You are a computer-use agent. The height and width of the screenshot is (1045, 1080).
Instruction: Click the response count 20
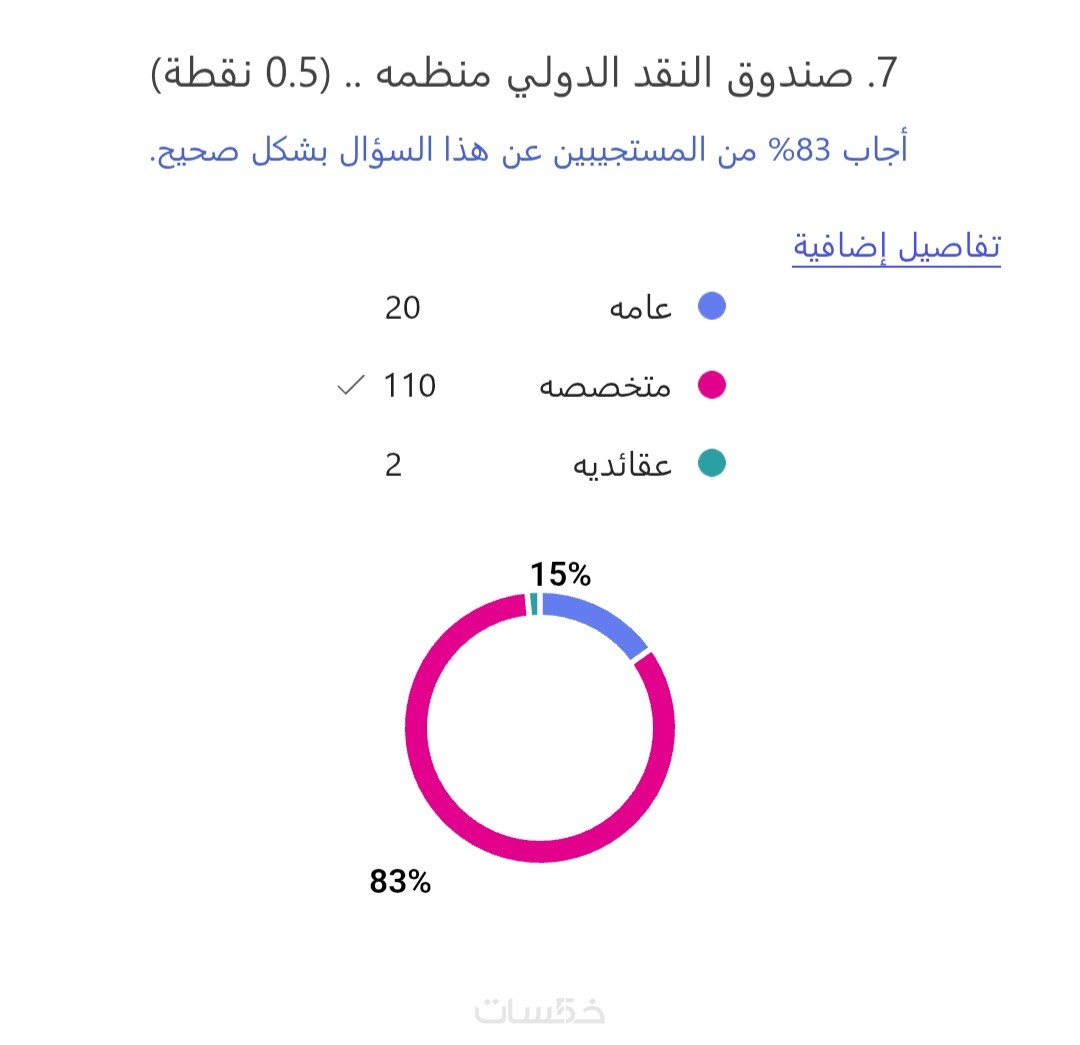pos(402,308)
